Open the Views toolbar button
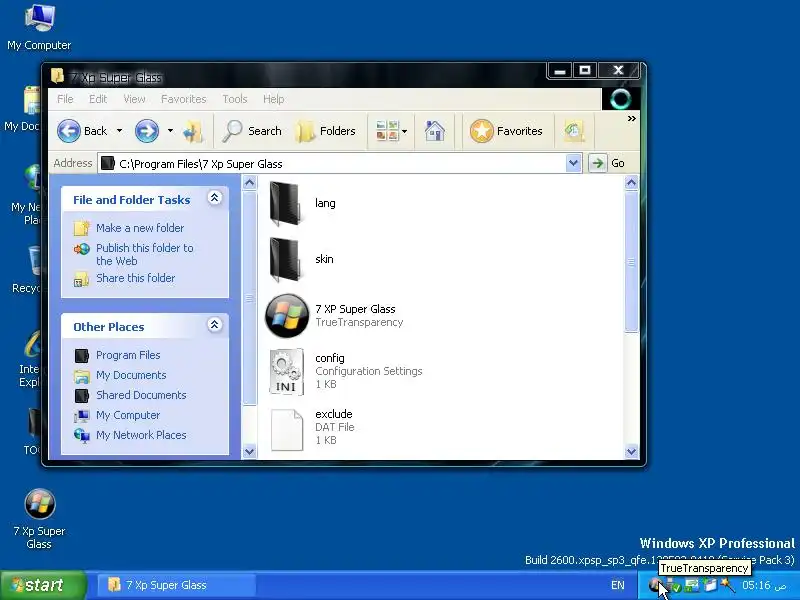The width and height of the screenshot is (800, 600). [x=391, y=131]
